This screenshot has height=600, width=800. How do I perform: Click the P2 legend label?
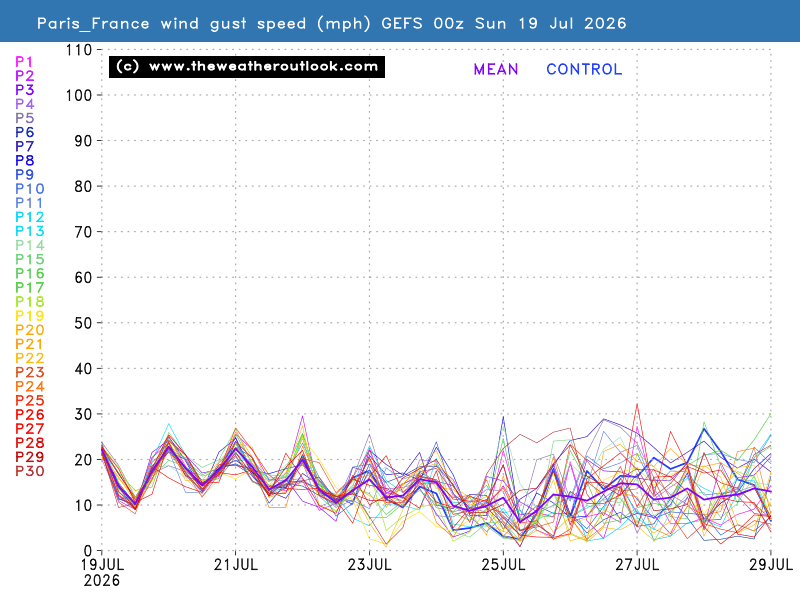tap(24, 76)
